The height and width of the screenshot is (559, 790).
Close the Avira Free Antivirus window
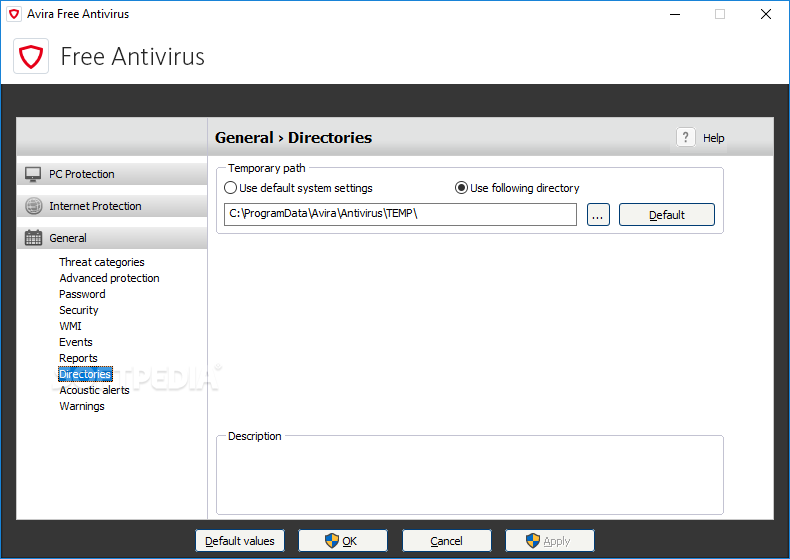click(766, 14)
